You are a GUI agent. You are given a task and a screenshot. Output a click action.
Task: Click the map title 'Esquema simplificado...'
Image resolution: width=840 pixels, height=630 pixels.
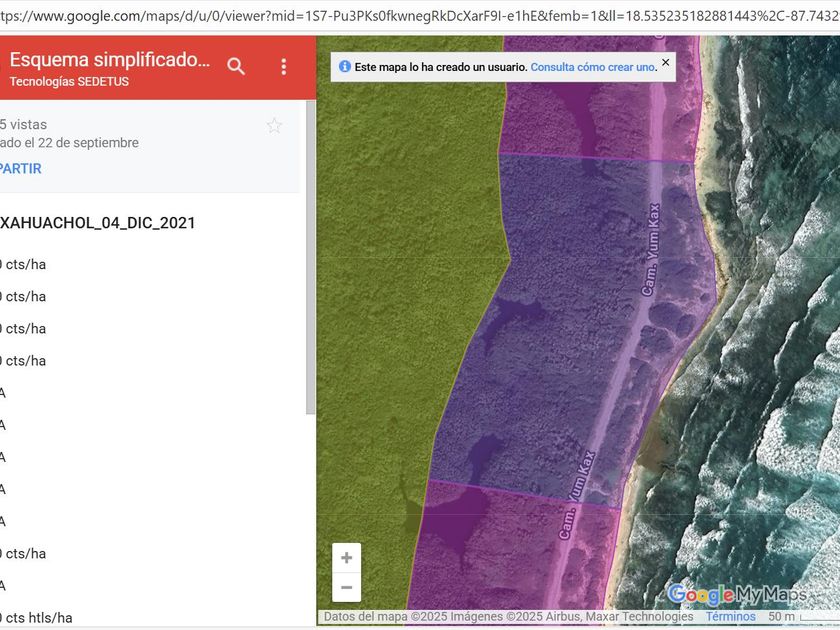(110, 60)
